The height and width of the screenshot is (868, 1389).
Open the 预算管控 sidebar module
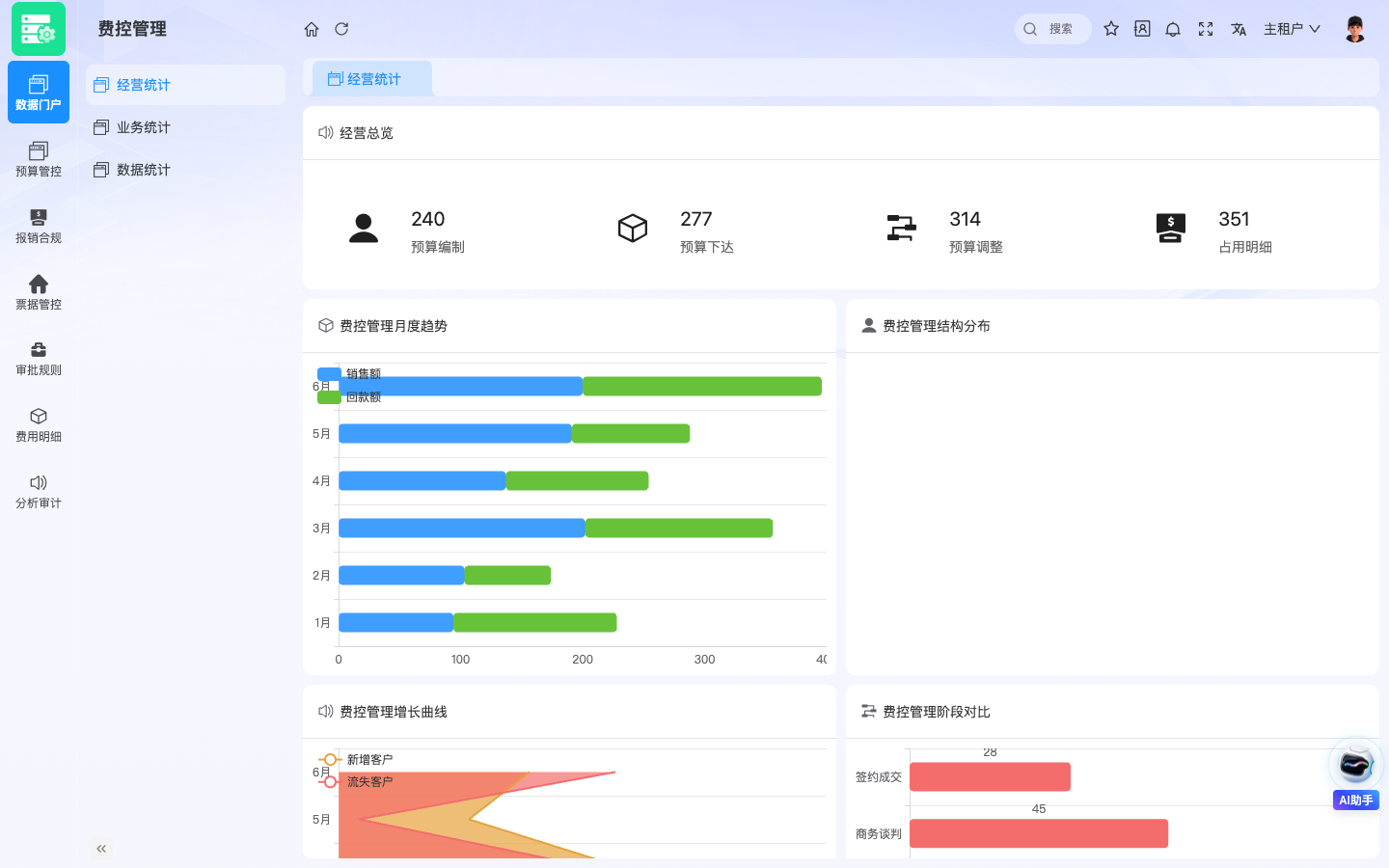pyautogui.click(x=39, y=159)
